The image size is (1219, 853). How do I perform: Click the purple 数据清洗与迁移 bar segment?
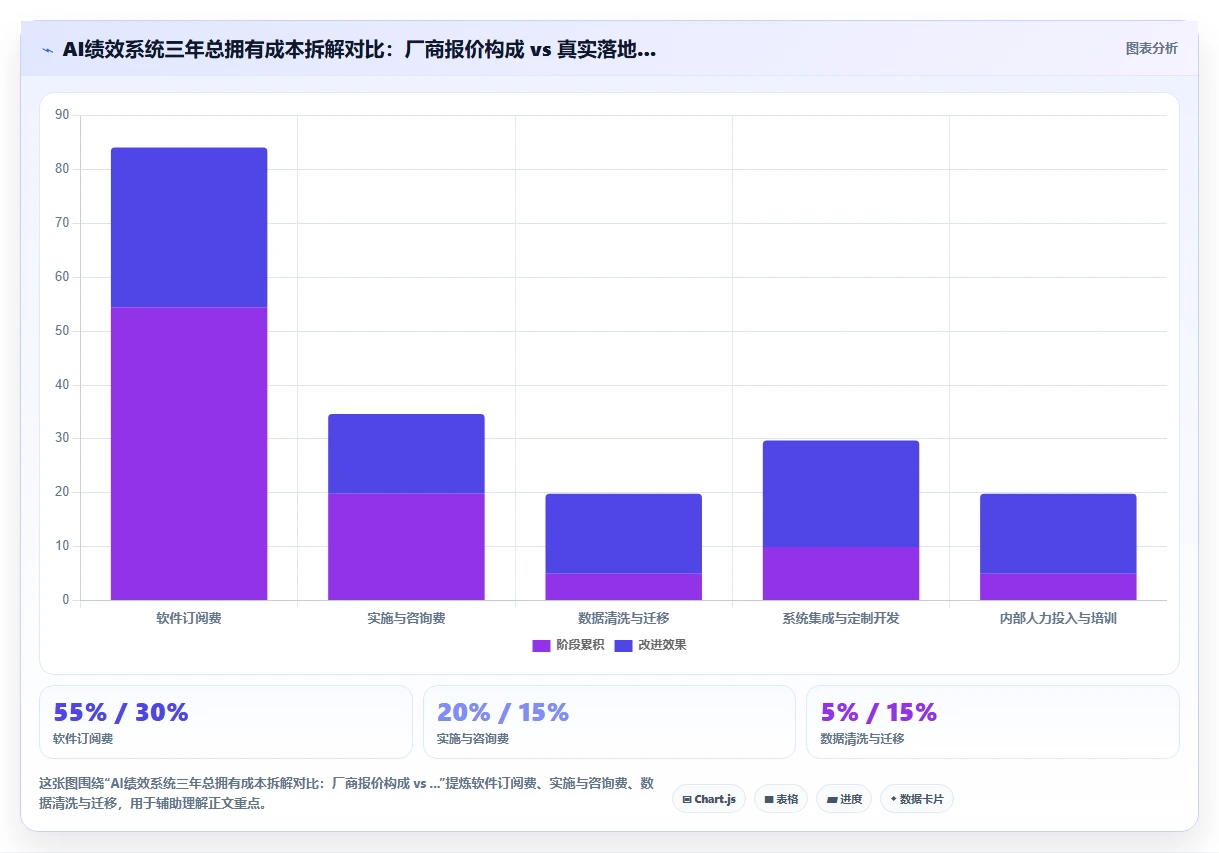tap(623, 586)
